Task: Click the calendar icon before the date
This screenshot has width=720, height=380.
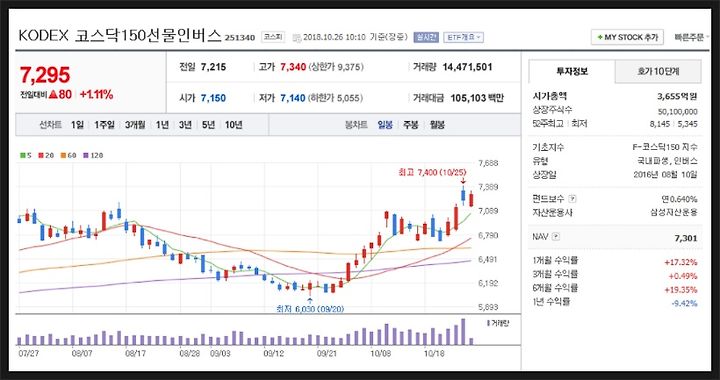Action: tap(297, 38)
